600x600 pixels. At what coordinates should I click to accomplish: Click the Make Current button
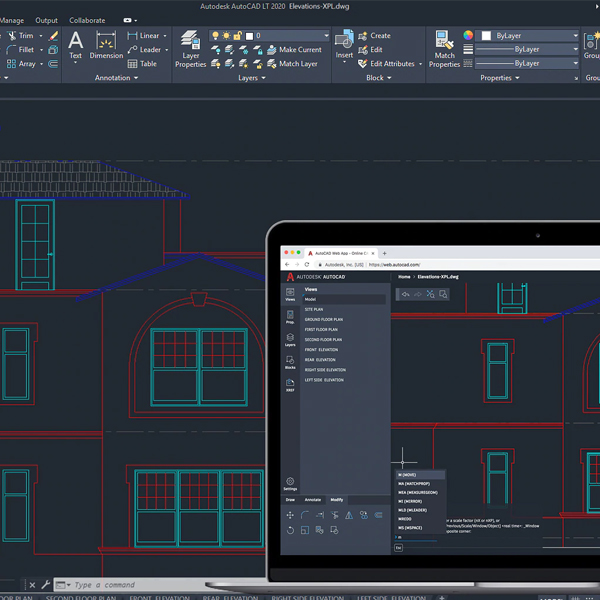300,50
